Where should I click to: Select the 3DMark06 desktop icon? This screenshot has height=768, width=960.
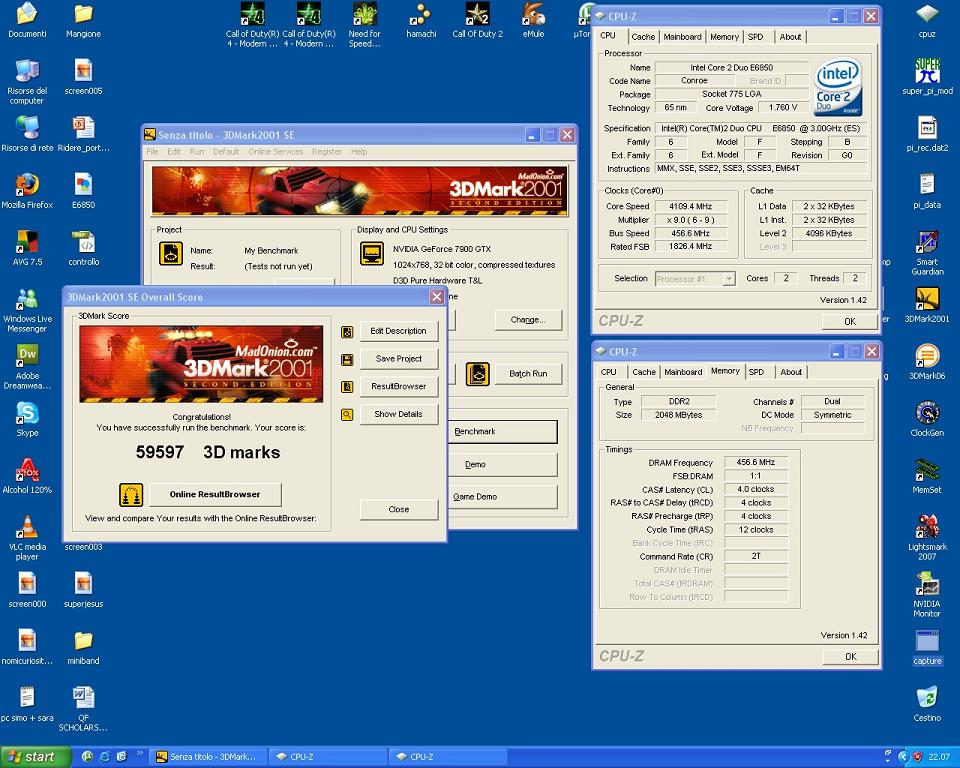point(927,361)
